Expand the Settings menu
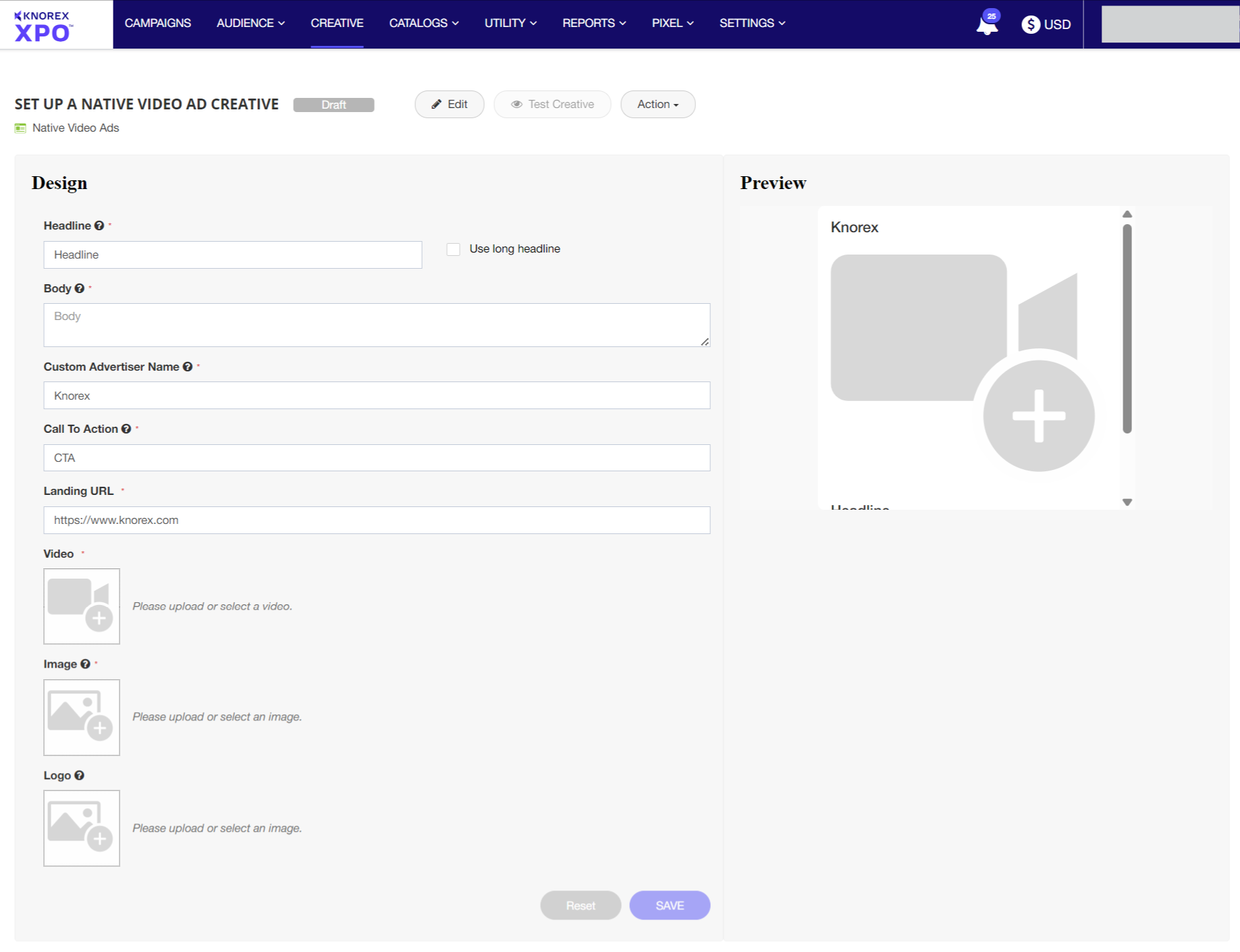This screenshot has height=952, width=1240. tap(752, 23)
